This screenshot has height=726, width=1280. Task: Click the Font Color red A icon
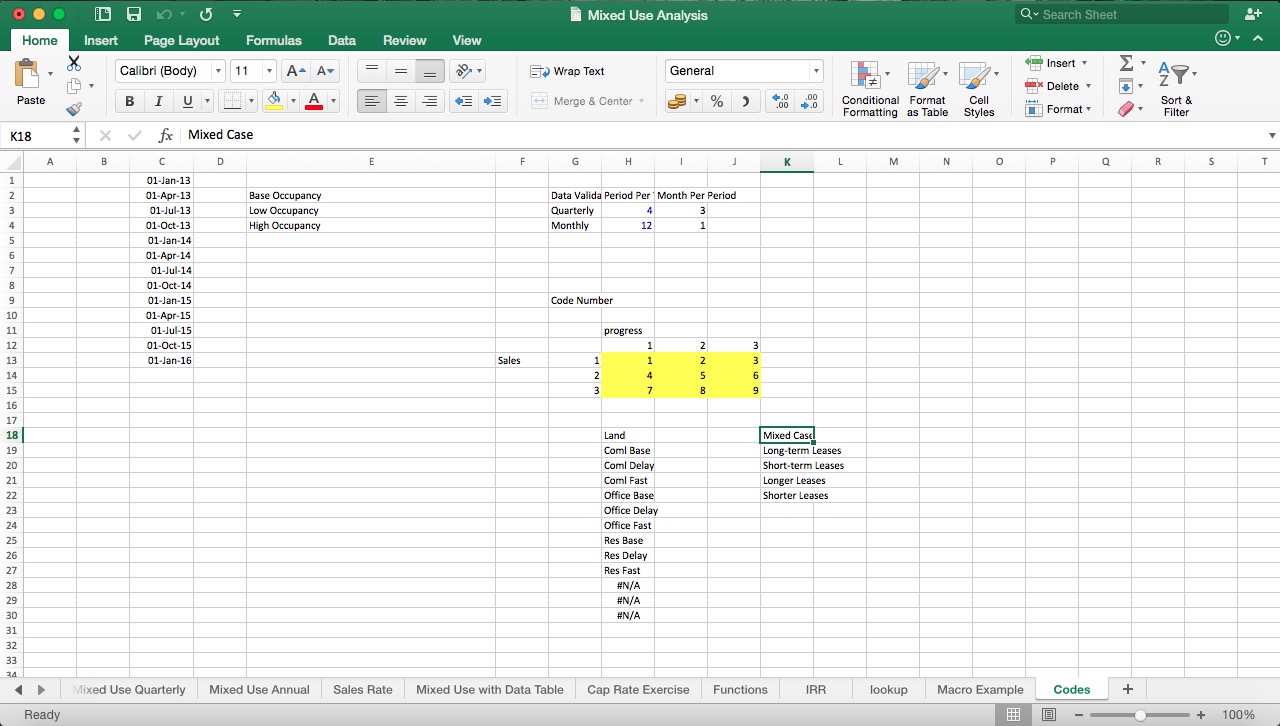click(314, 101)
